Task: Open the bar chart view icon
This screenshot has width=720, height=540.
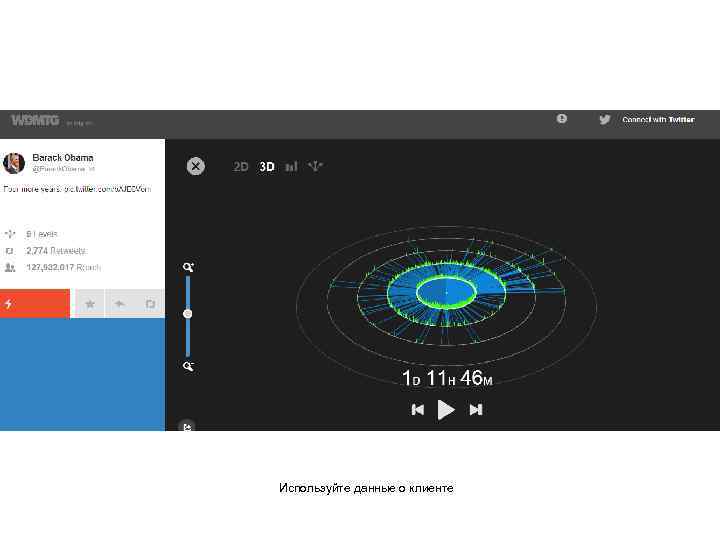Action: click(291, 166)
